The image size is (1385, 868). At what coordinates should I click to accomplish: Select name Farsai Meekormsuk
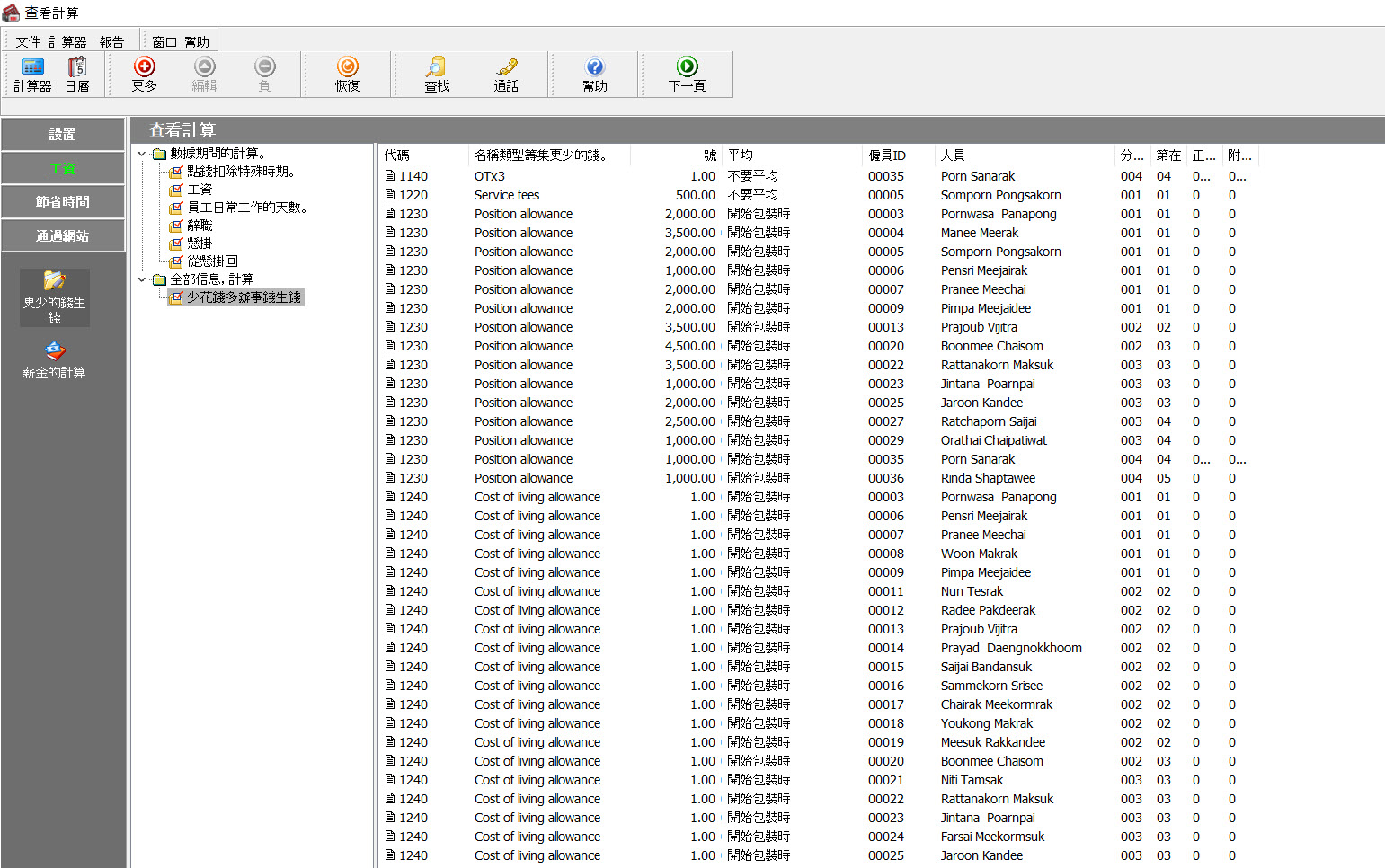coord(992,837)
